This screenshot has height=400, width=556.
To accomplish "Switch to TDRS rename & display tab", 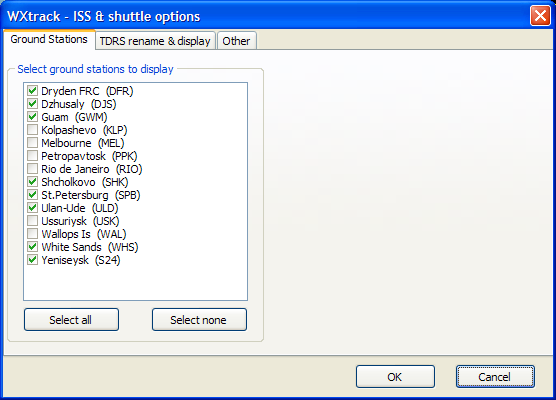I will click(x=155, y=41).
